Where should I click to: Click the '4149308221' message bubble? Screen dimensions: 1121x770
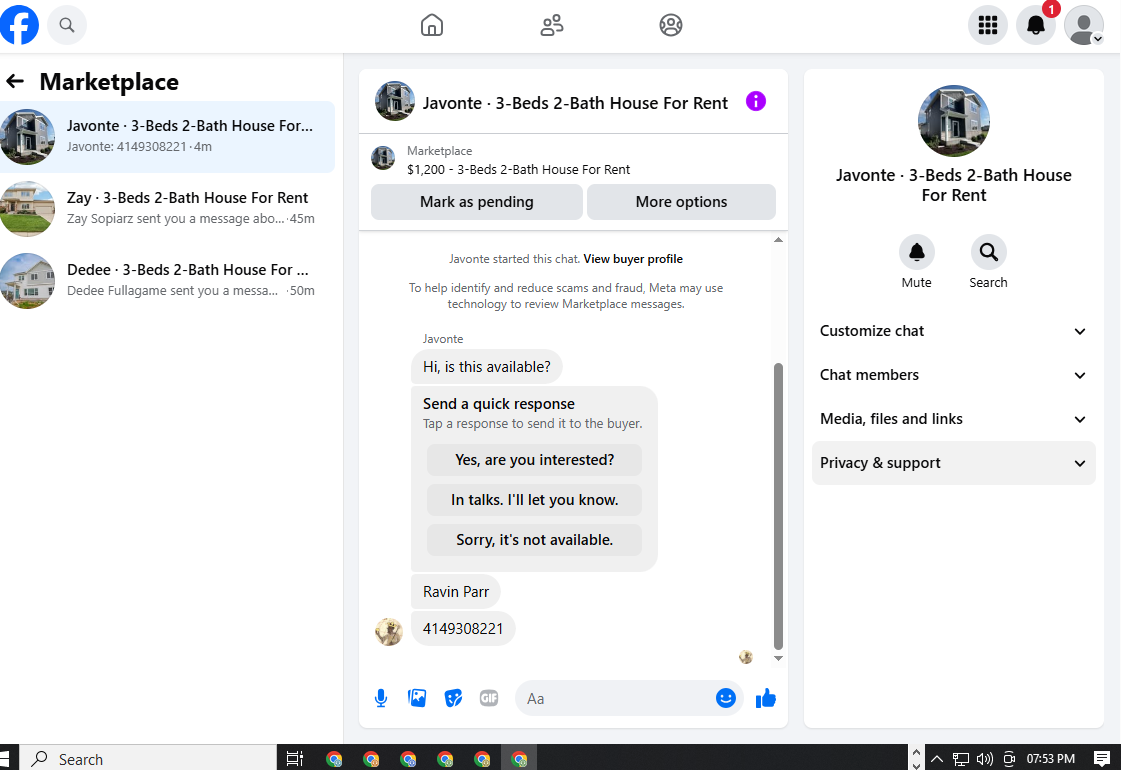pyautogui.click(x=463, y=628)
